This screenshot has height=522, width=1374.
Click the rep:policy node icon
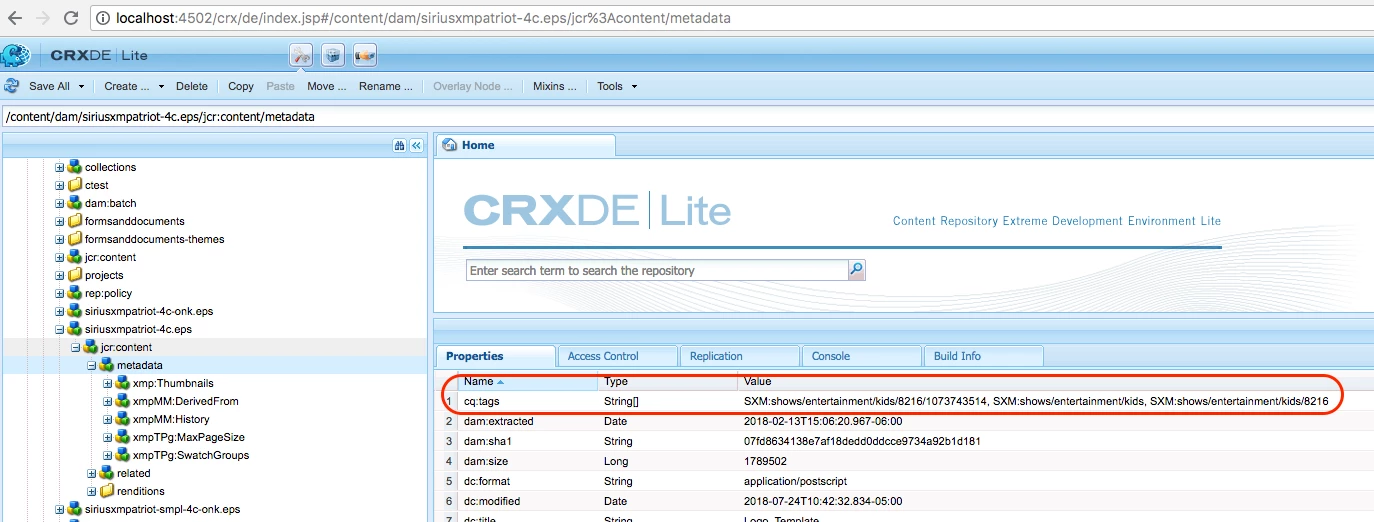pos(75,293)
